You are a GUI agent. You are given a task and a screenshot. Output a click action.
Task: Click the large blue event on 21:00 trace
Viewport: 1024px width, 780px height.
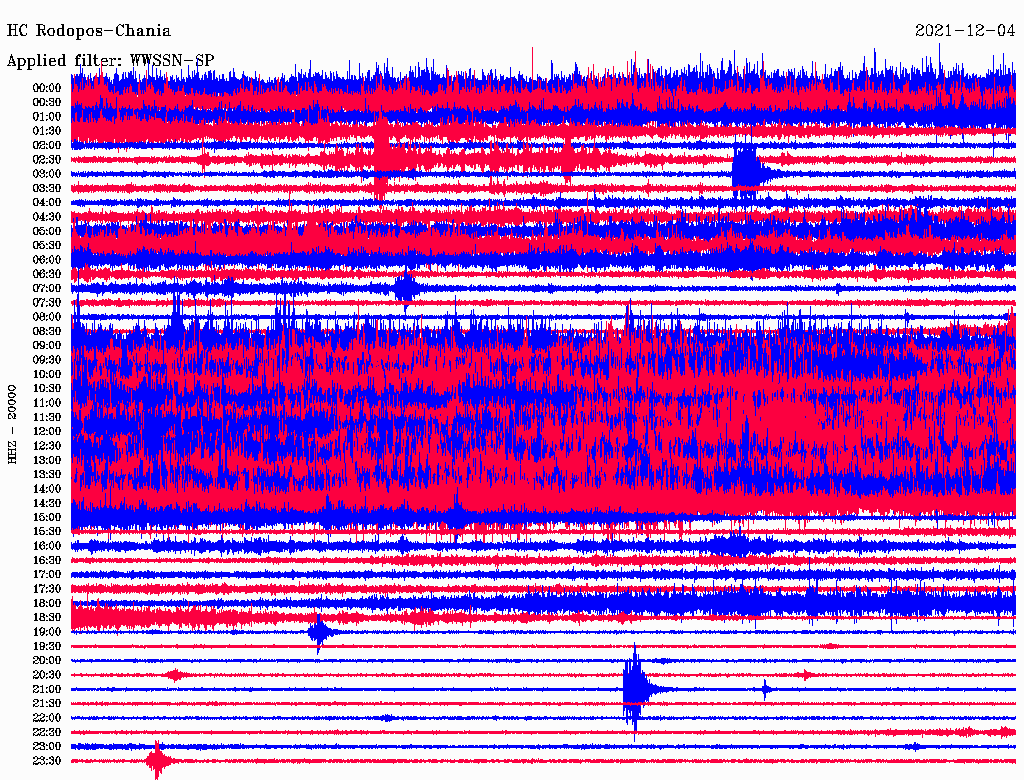pos(634,689)
